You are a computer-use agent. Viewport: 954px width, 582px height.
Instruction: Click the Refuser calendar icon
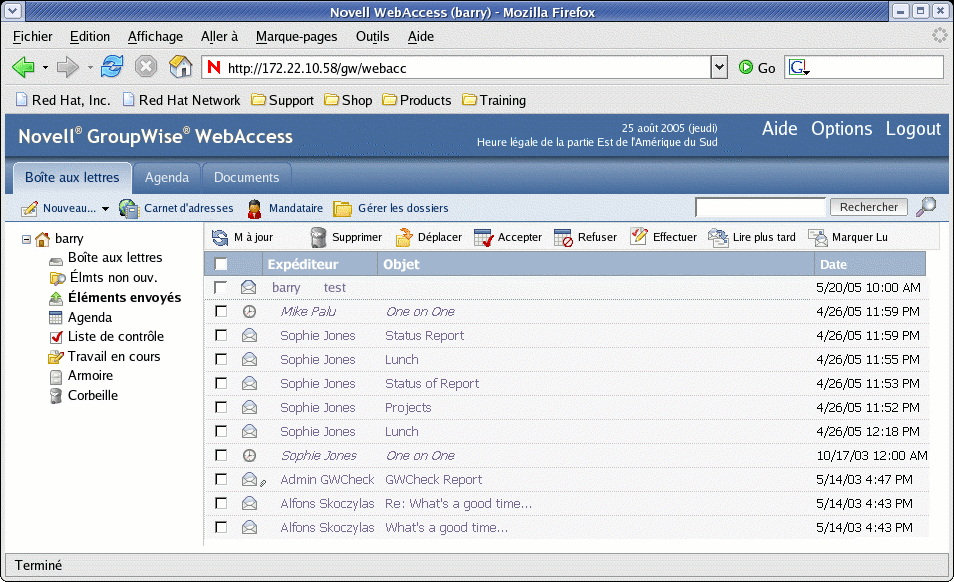pos(563,238)
